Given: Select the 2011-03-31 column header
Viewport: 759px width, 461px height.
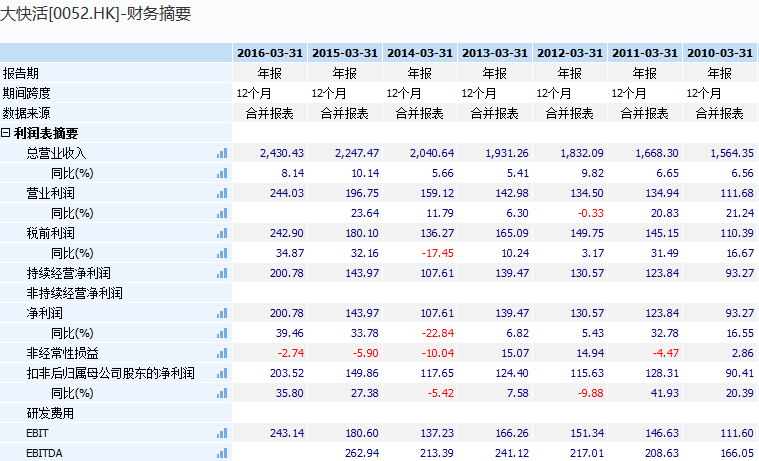Looking at the screenshot, I should 645,53.
